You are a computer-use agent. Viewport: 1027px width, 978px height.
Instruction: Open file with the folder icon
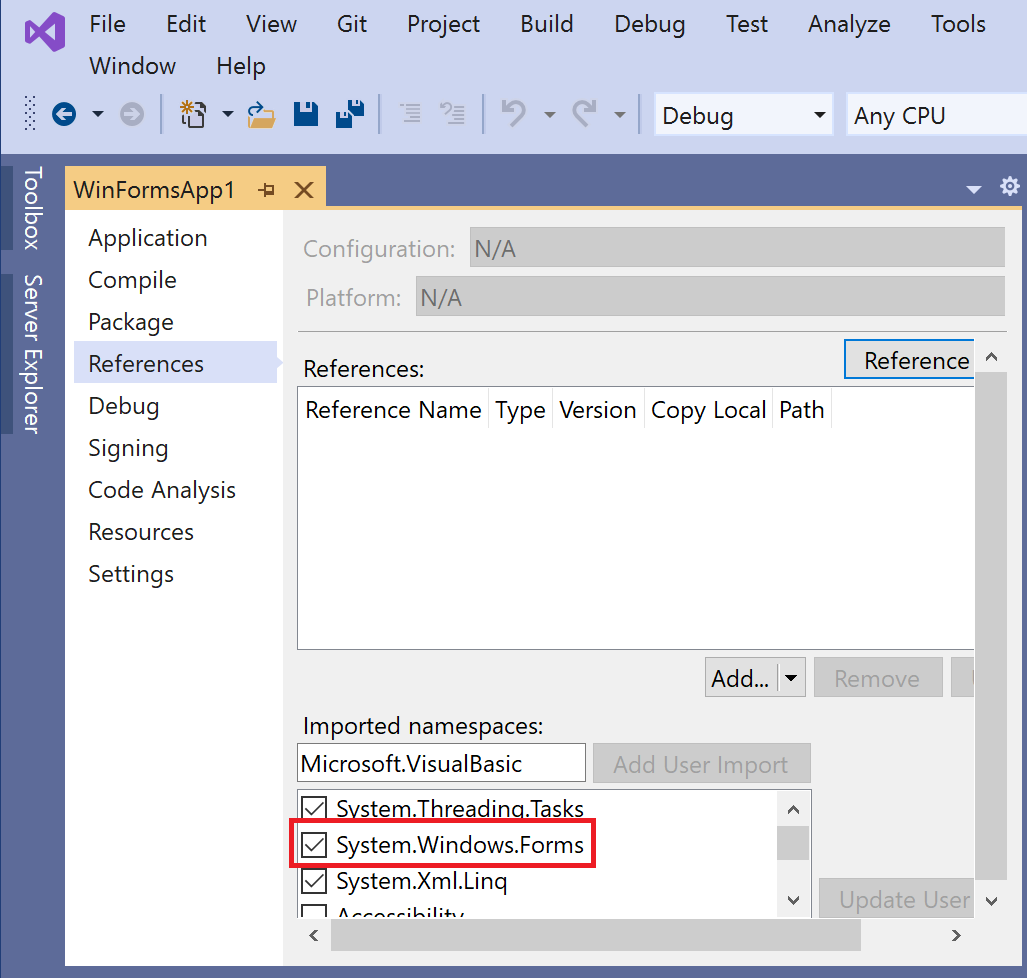261,114
